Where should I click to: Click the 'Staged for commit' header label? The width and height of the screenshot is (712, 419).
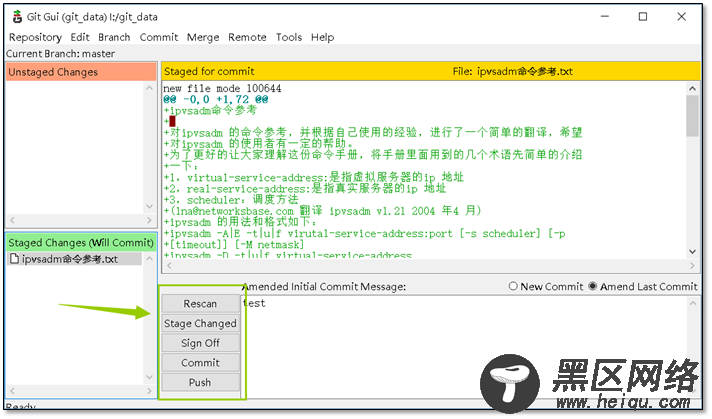click(x=209, y=71)
